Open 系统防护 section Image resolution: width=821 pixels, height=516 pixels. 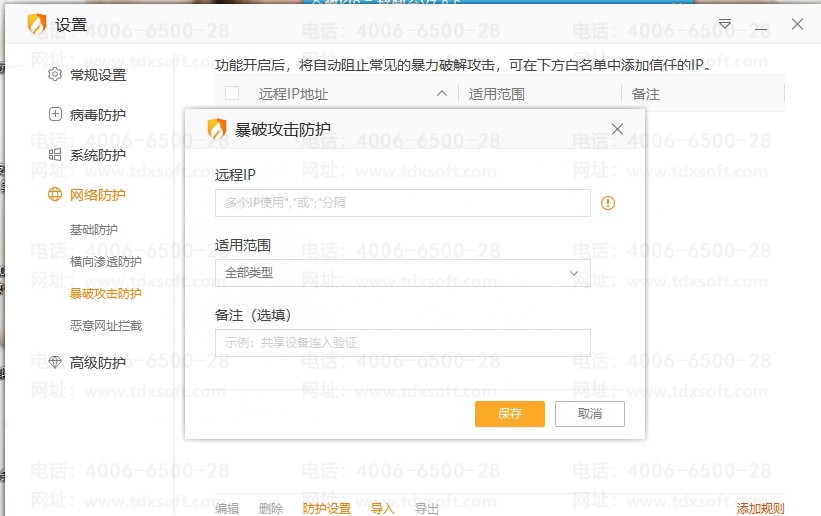pos(98,155)
